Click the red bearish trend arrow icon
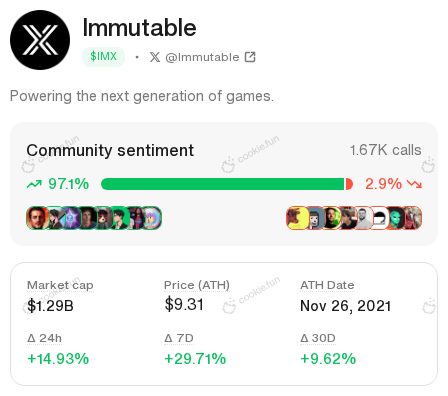The image size is (448, 396). coord(414,184)
